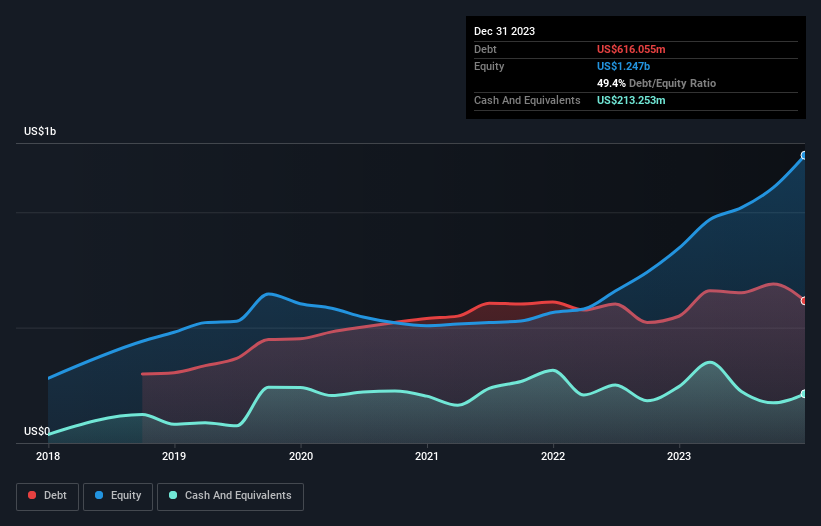
Task: Click the US$0 y-axis label
Action: click(37, 431)
